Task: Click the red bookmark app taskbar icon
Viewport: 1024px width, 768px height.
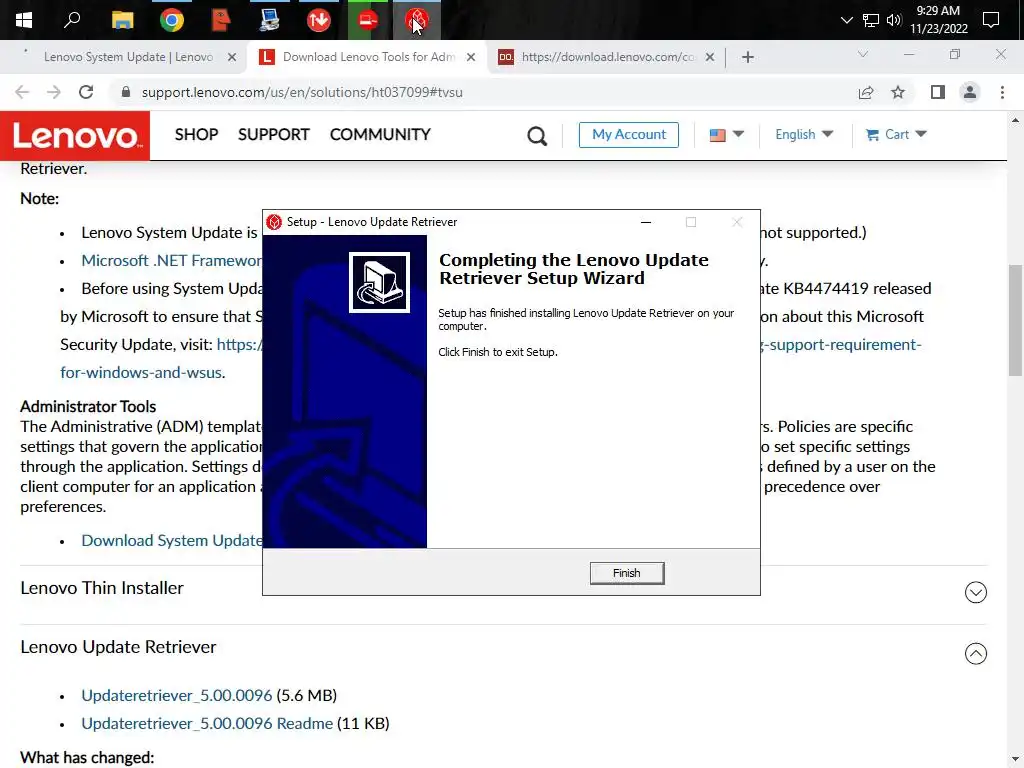Action: 221,20
